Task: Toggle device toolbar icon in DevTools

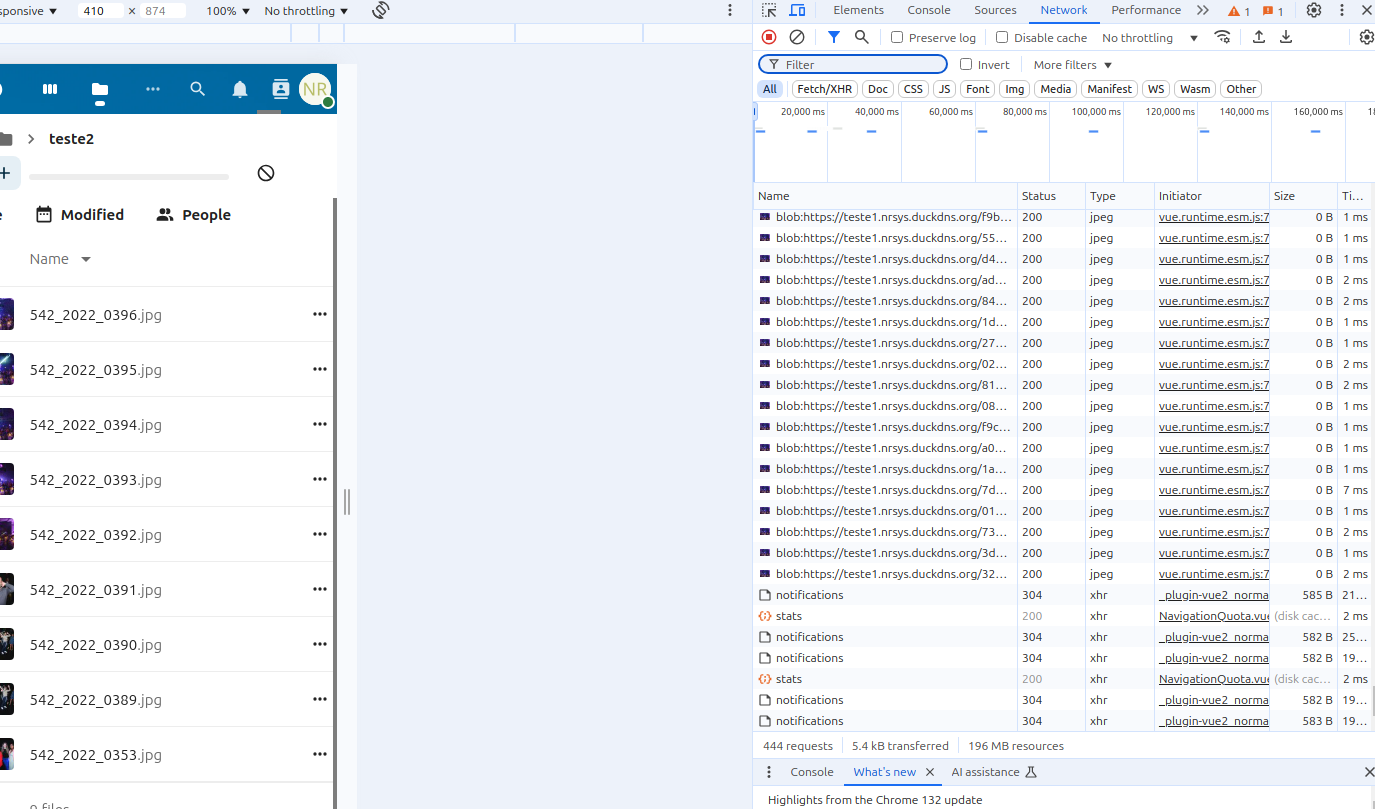Action: (x=797, y=10)
